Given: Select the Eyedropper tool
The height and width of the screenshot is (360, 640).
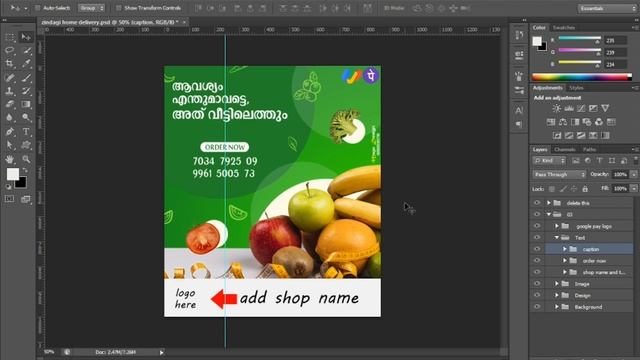Looking at the screenshot, I should 26,63.
